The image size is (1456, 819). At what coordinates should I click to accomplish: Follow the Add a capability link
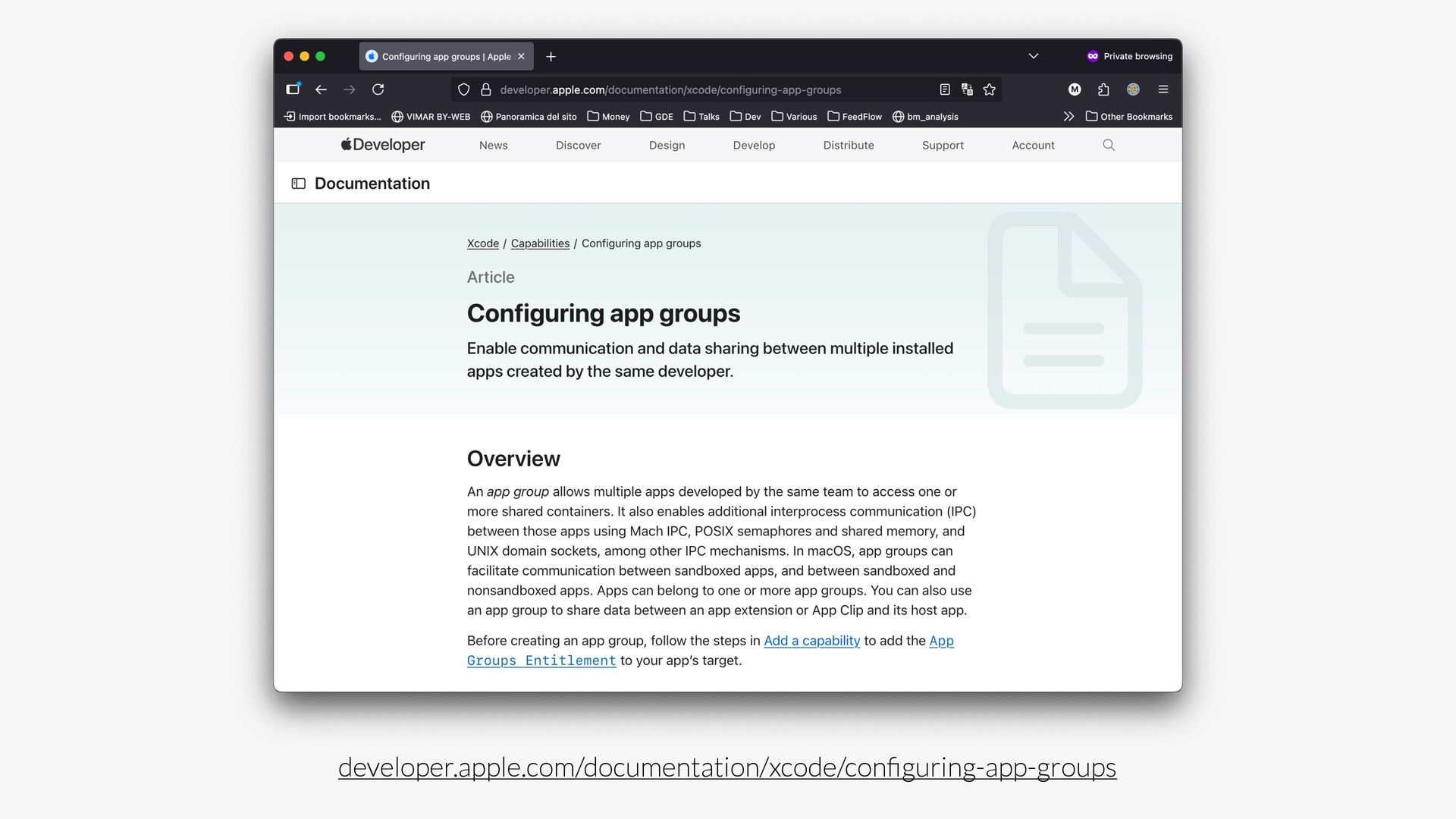tap(811, 641)
